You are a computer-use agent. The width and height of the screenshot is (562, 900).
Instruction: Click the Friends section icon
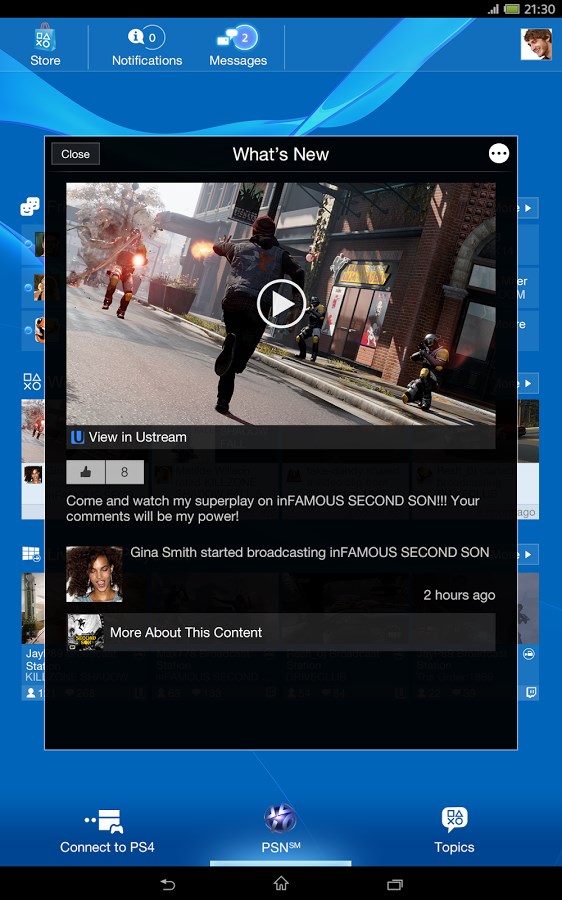[30, 206]
